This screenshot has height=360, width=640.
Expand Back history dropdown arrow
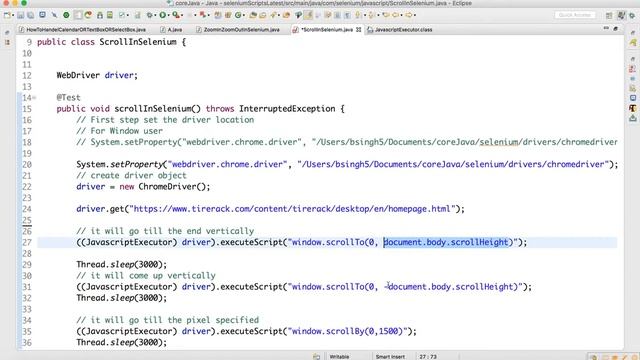point(401,15)
